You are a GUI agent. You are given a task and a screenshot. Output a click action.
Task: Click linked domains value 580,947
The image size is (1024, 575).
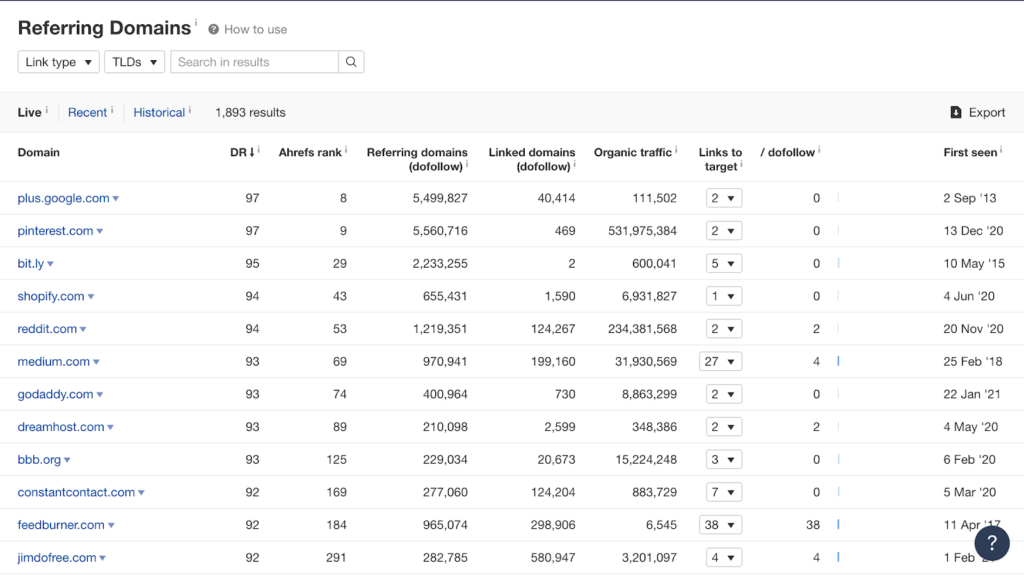pos(552,557)
